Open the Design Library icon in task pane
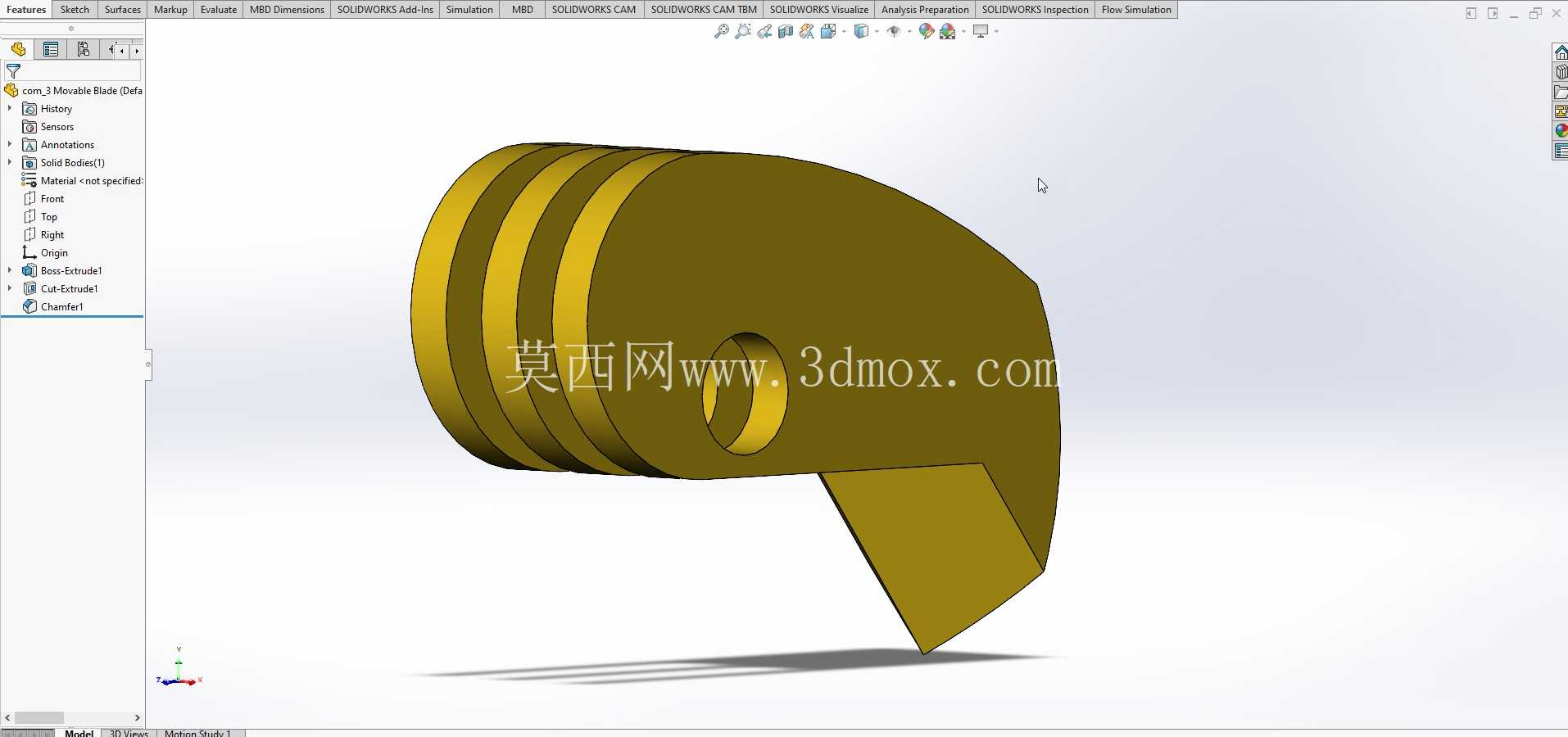Viewport: 1568px width, 737px height. [x=1561, y=72]
